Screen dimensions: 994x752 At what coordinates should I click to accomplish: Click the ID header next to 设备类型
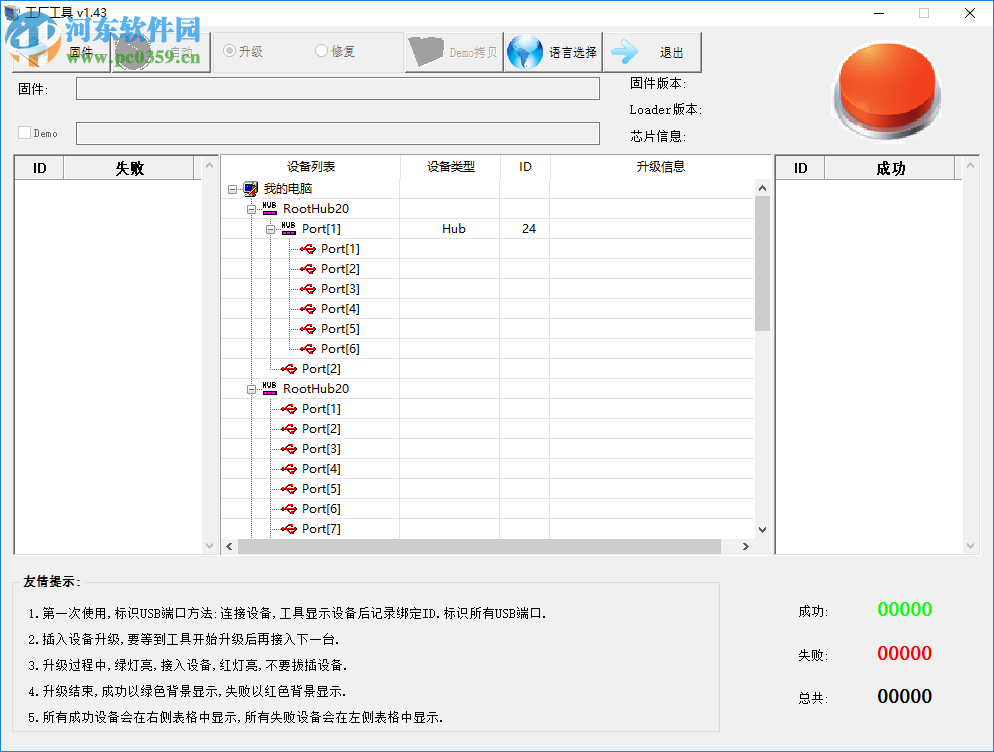(526, 167)
